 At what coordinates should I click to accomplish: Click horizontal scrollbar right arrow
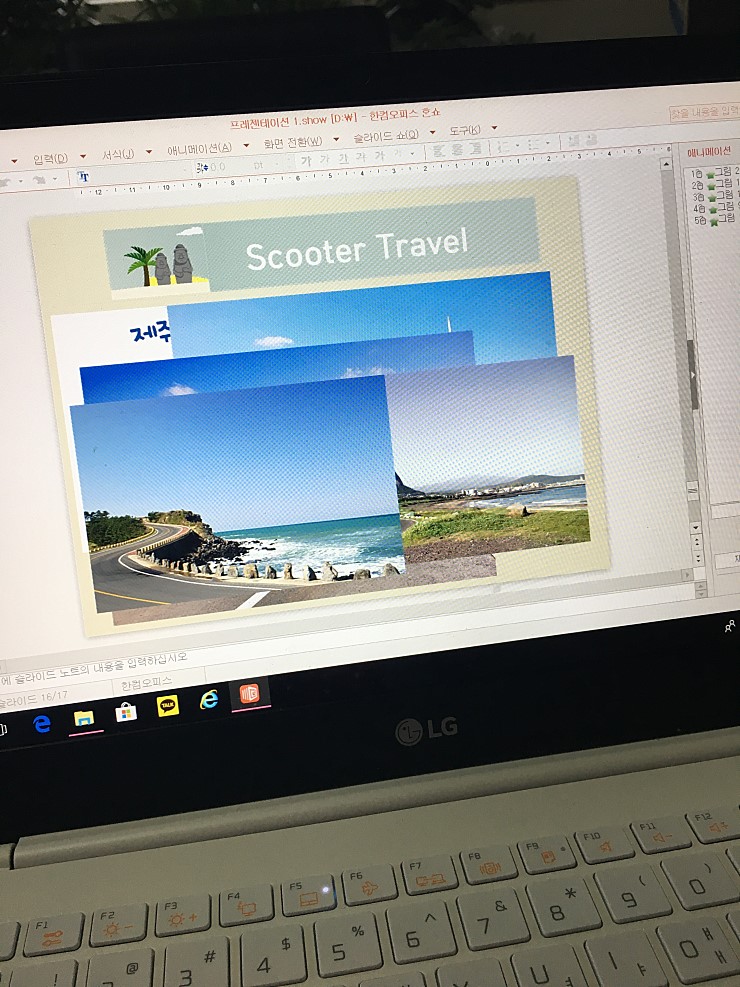coord(687,575)
